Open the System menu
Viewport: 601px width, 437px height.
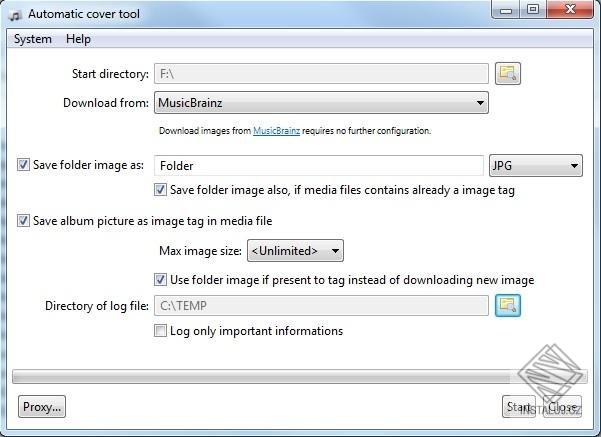[x=33, y=39]
